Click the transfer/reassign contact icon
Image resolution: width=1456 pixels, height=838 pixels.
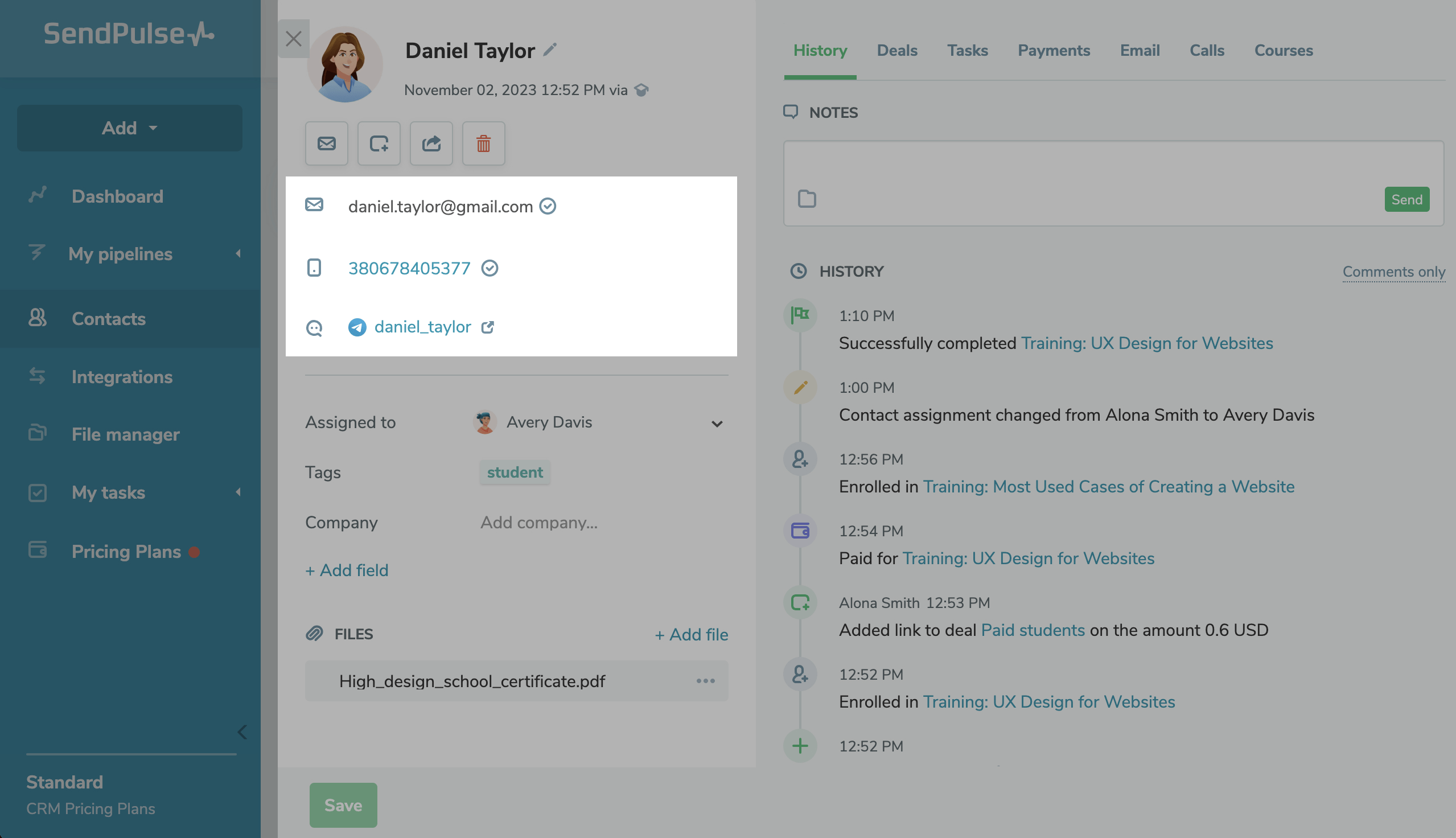click(431, 141)
